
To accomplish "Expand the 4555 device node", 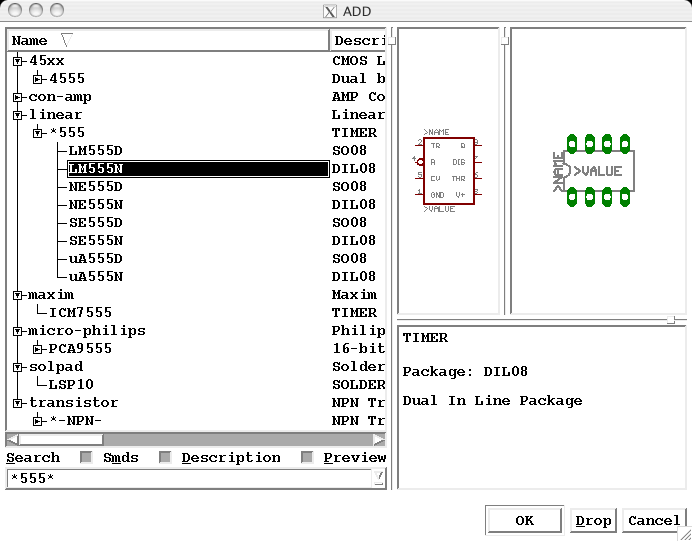I will 38,79.
